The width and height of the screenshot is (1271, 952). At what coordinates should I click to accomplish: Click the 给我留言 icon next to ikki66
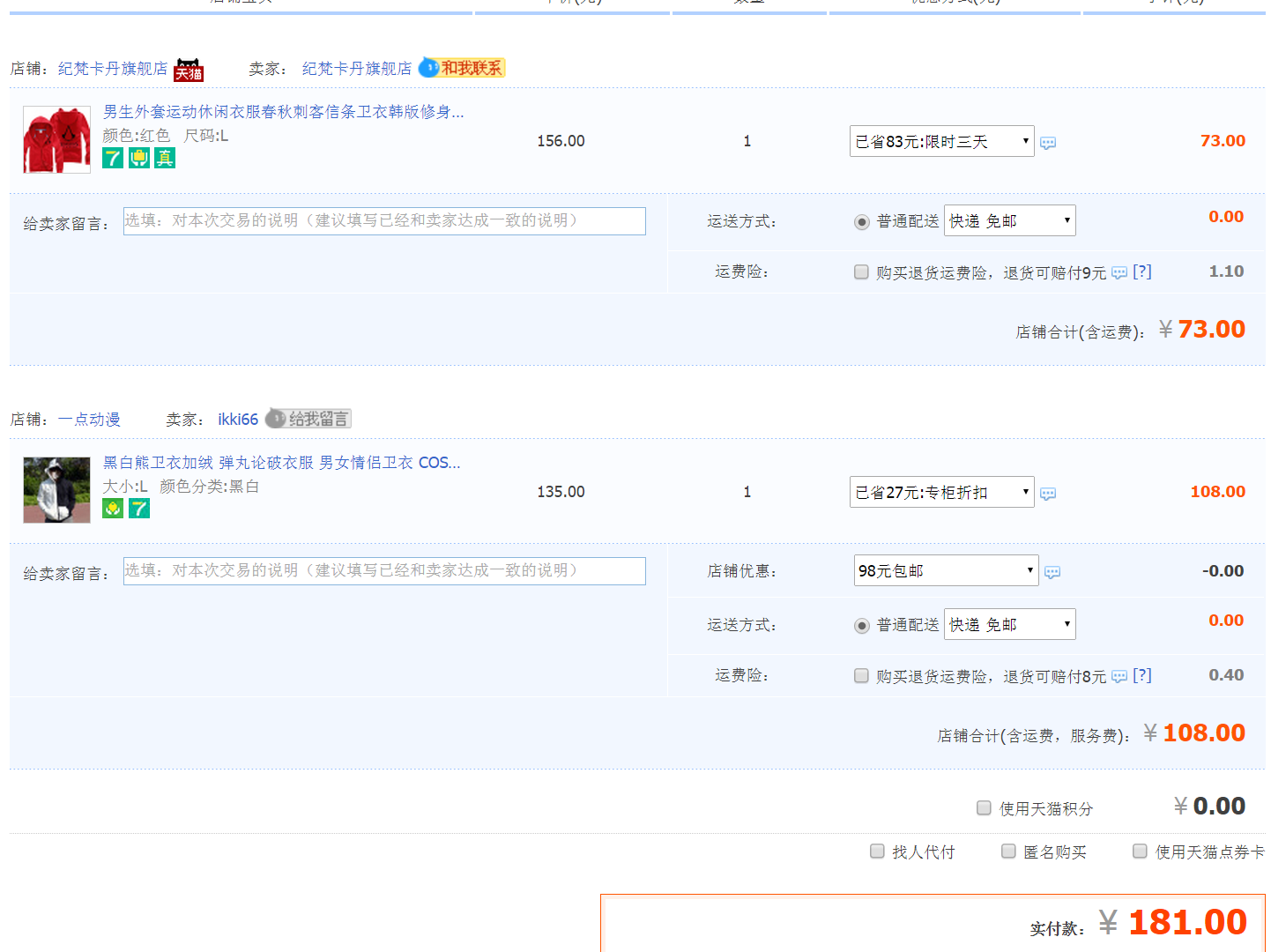[x=308, y=419]
